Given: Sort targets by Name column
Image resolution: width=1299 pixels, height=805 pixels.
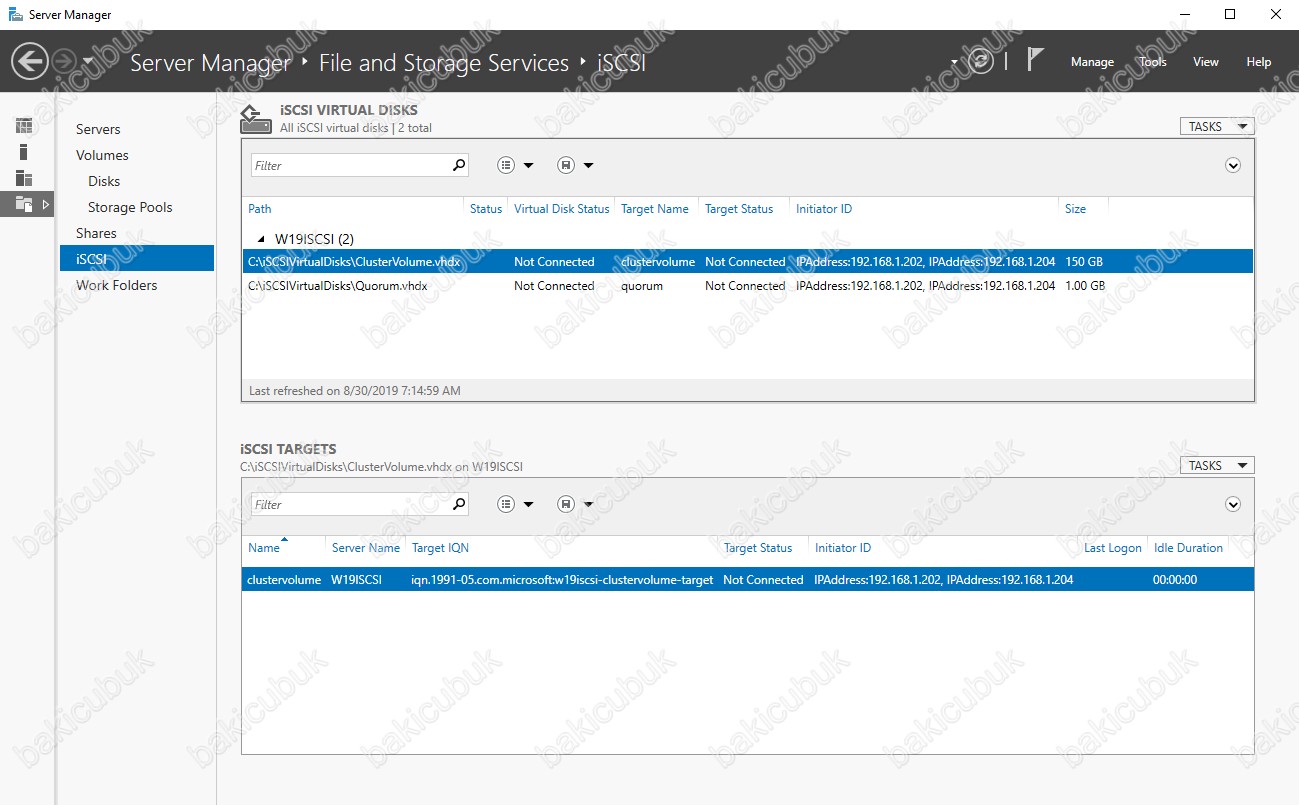Looking at the screenshot, I should pyautogui.click(x=264, y=548).
